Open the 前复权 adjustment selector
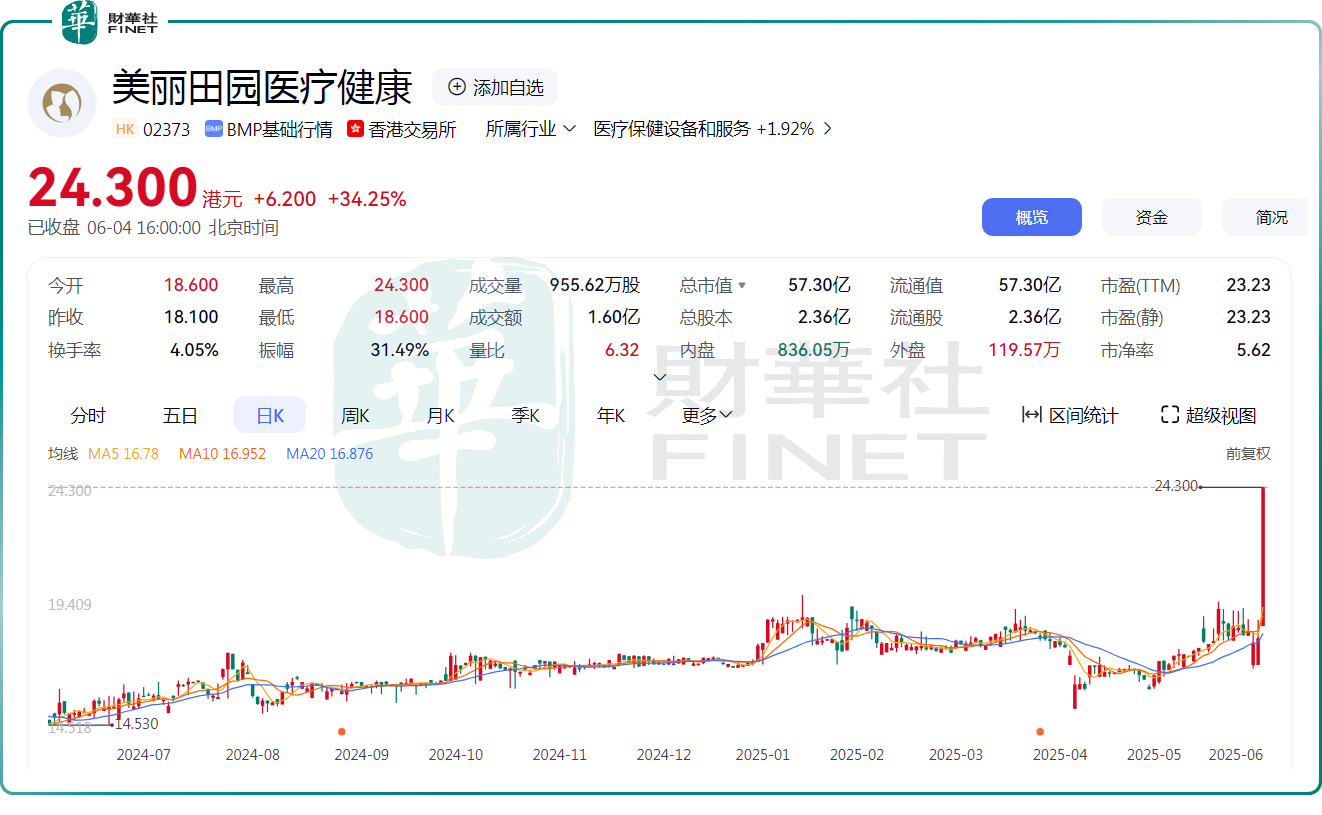Viewport: 1322px width, 815px height. point(1248,453)
